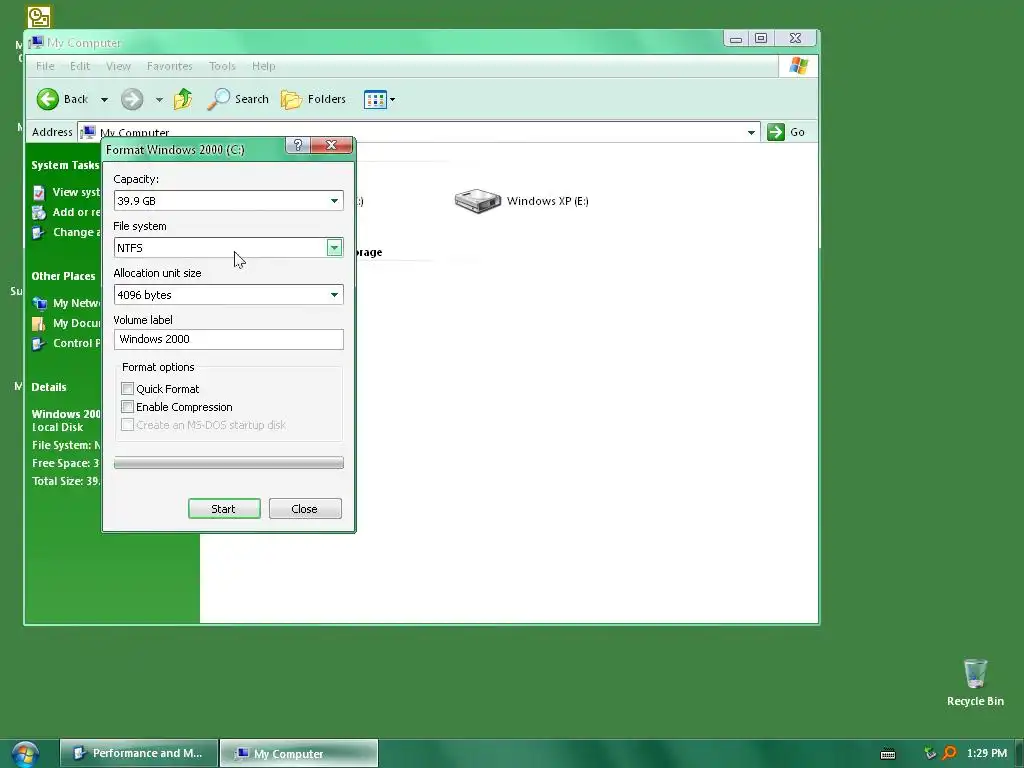
Task: Toggle the Folders pane icon
Action: pos(291,99)
